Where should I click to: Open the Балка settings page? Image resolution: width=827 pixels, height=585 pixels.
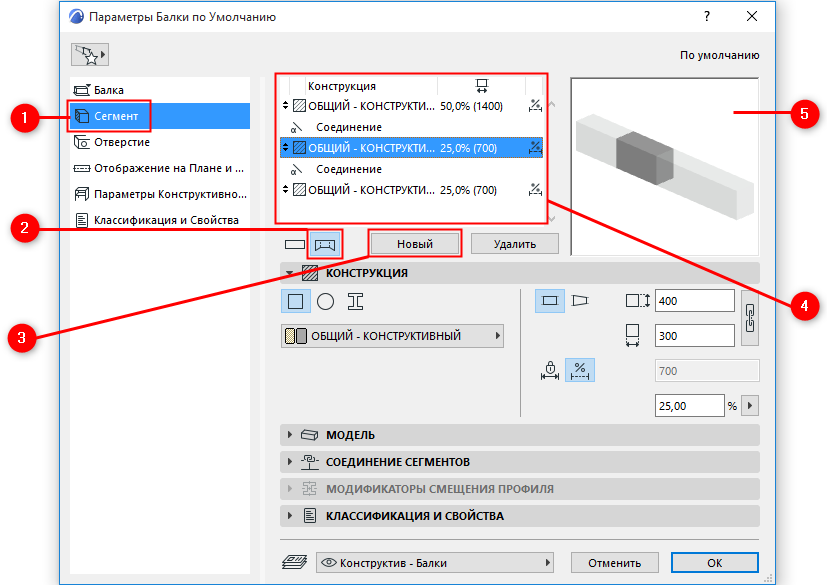(x=160, y=90)
